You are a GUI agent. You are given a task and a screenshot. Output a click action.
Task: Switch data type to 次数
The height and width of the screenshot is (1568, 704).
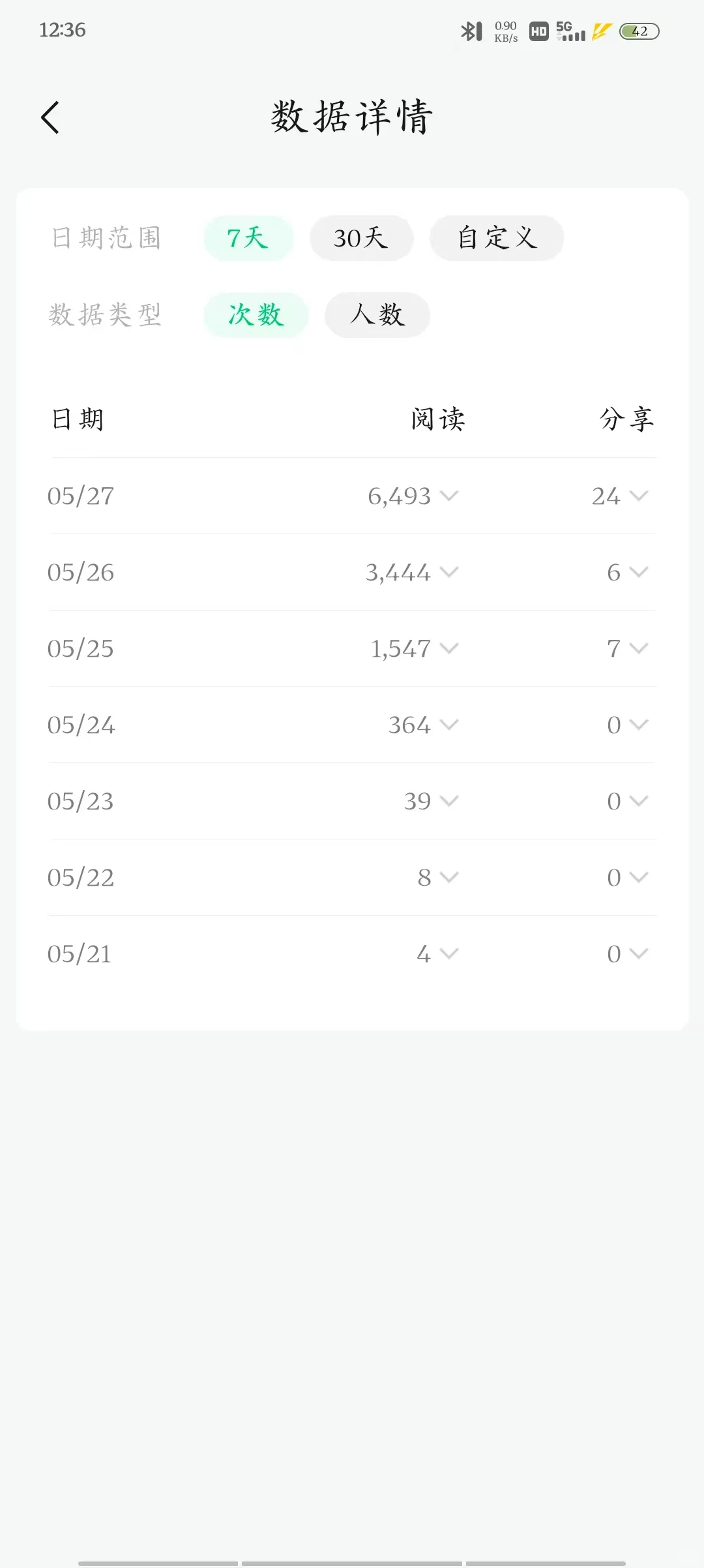[x=256, y=315]
